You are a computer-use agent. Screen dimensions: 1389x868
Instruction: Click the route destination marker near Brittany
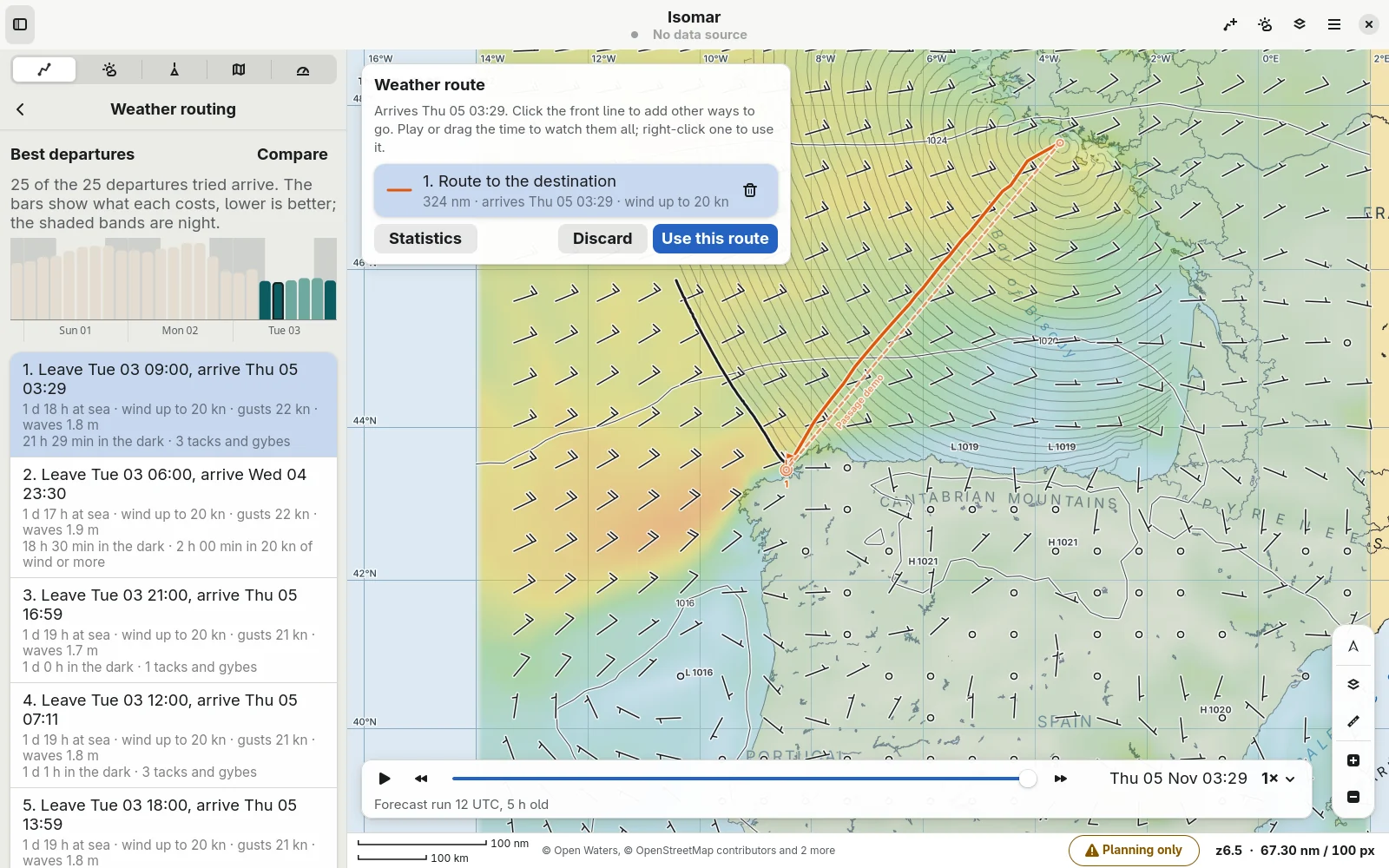(x=1060, y=143)
